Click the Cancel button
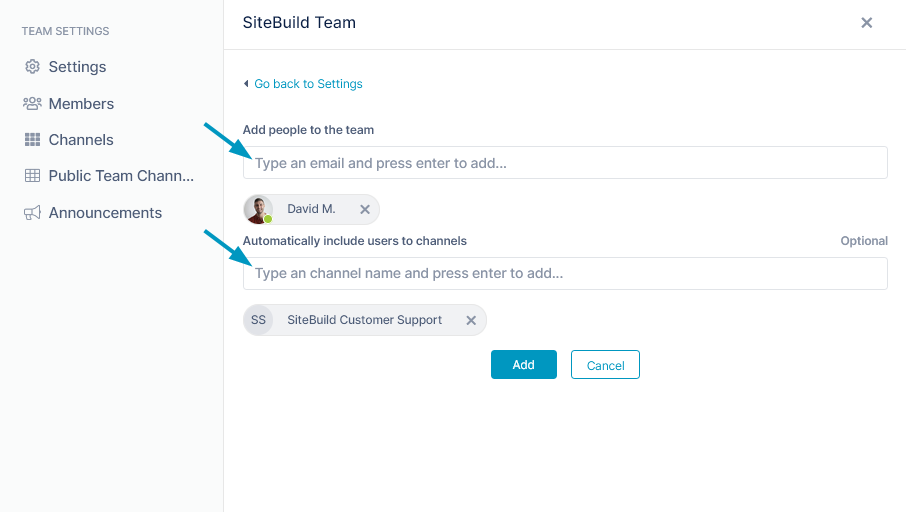Screen dimensions: 906x512 click(605, 365)
